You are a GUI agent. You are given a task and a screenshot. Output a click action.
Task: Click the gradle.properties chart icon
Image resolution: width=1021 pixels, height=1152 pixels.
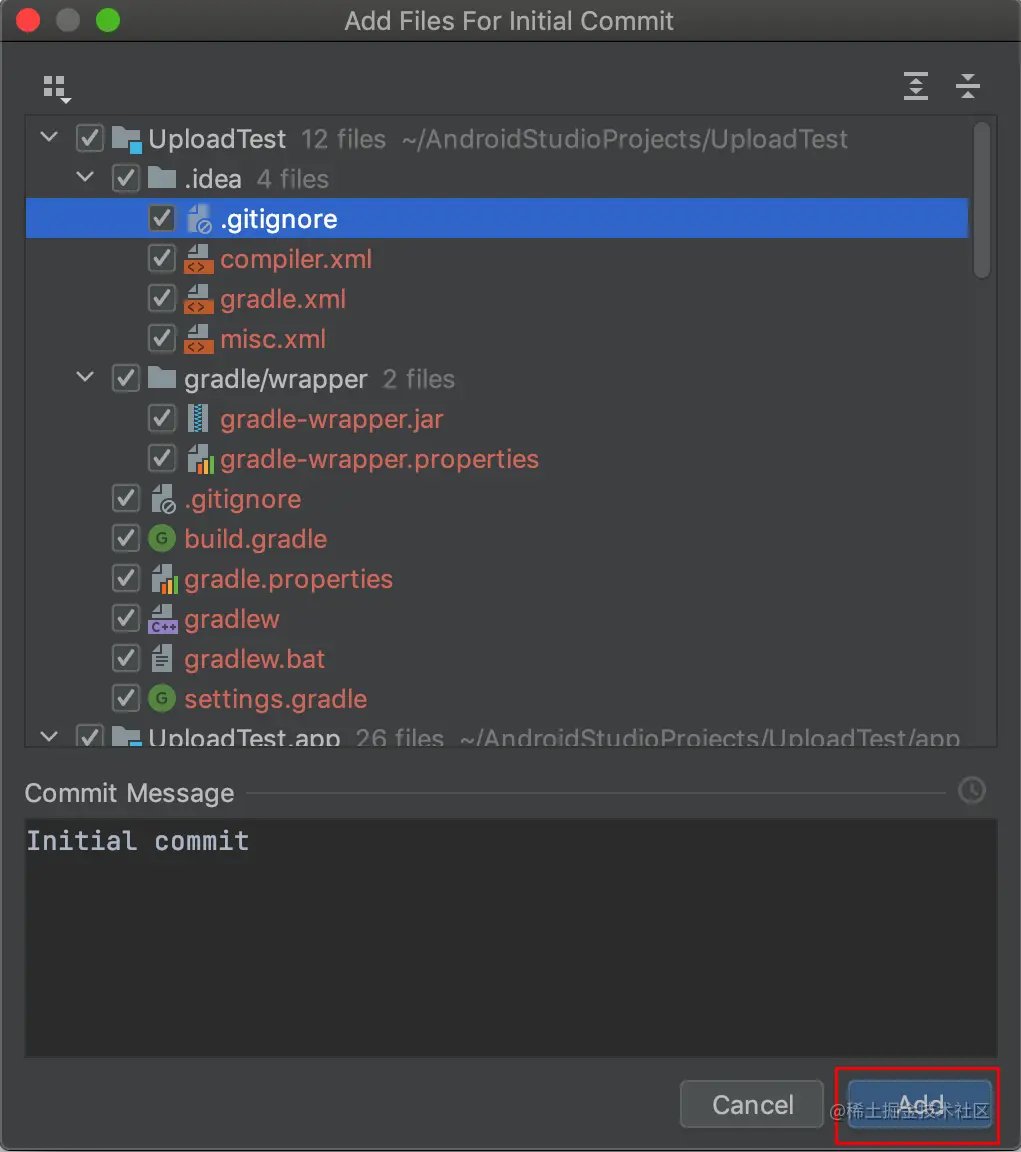point(162,579)
